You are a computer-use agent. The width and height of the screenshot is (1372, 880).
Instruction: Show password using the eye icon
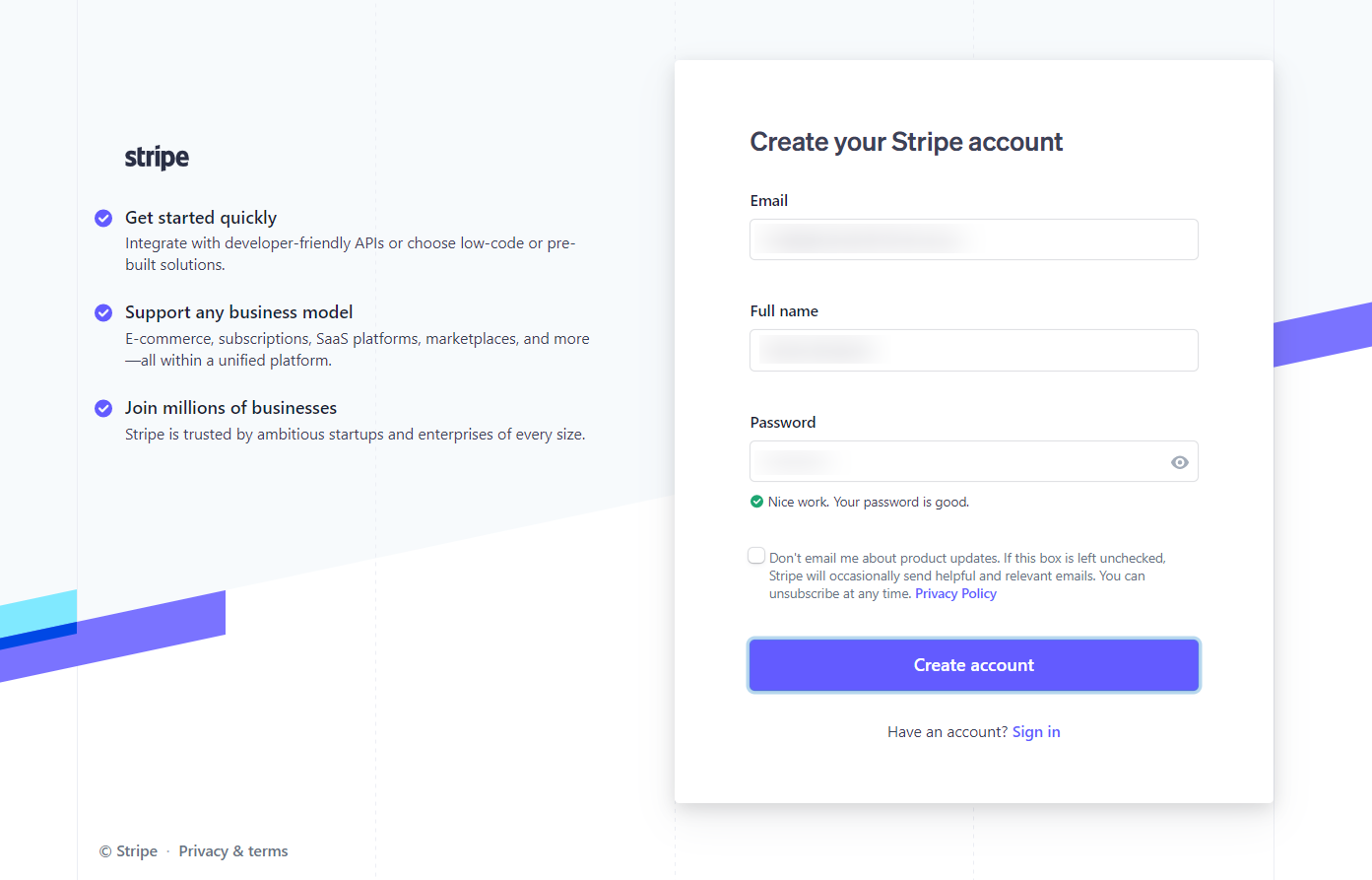tap(1179, 462)
